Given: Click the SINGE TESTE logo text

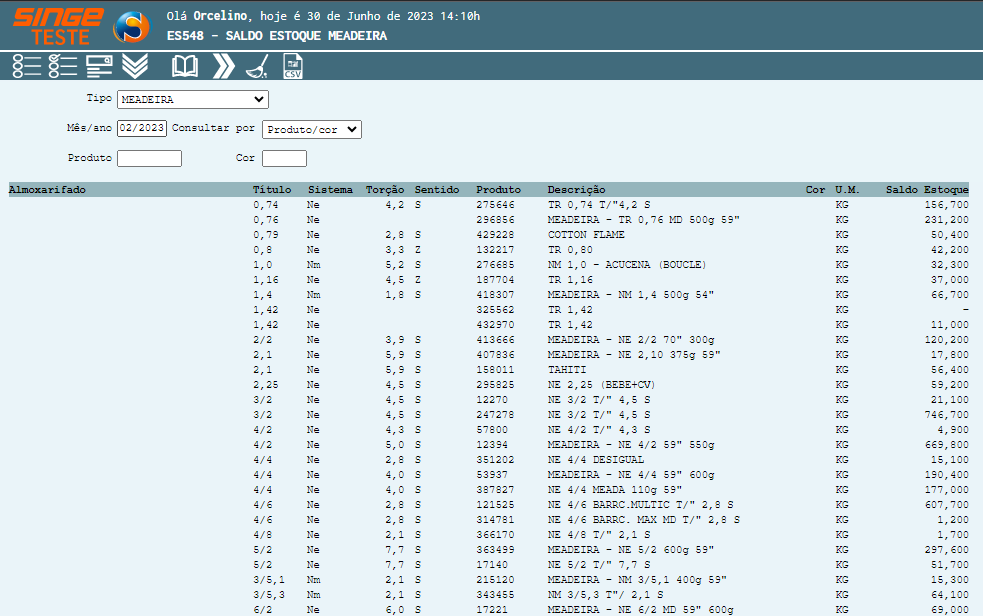Looking at the screenshot, I should click(x=57, y=26).
